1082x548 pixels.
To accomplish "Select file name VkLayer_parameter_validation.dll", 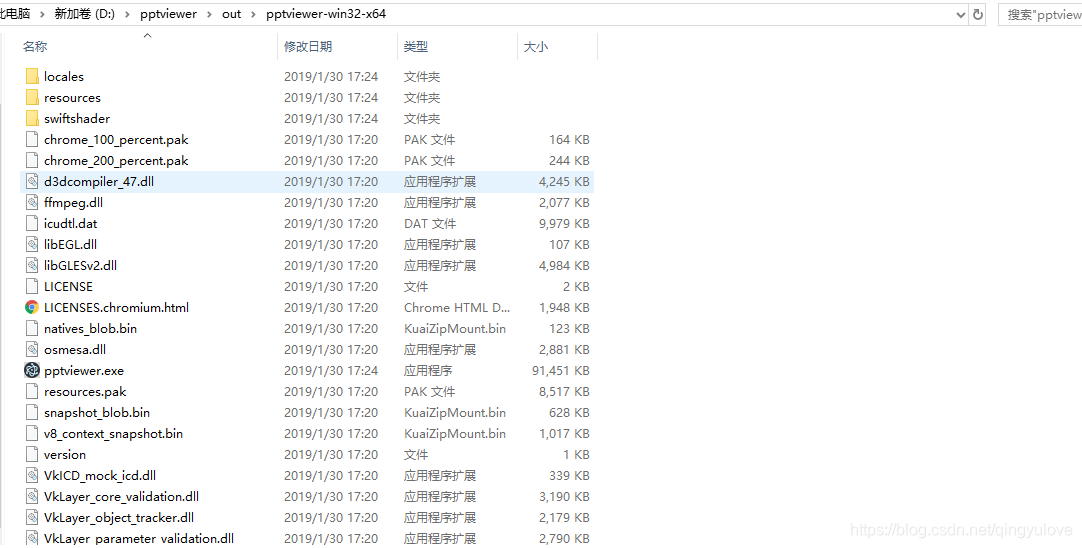I will pos(139,538).
